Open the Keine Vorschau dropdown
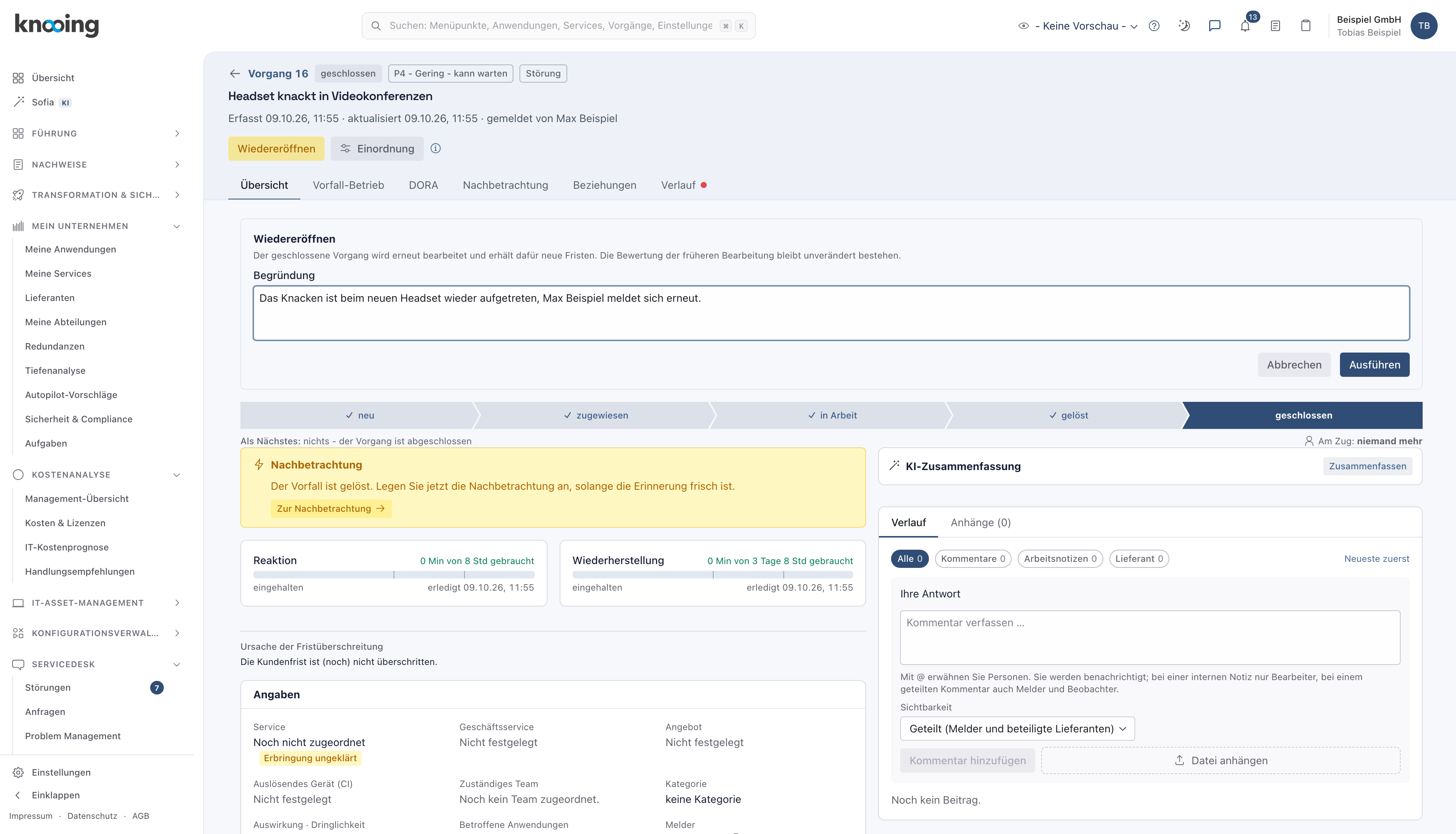Image resolution: width=1456 pixels, height=834 pixels. (1078, 26)
